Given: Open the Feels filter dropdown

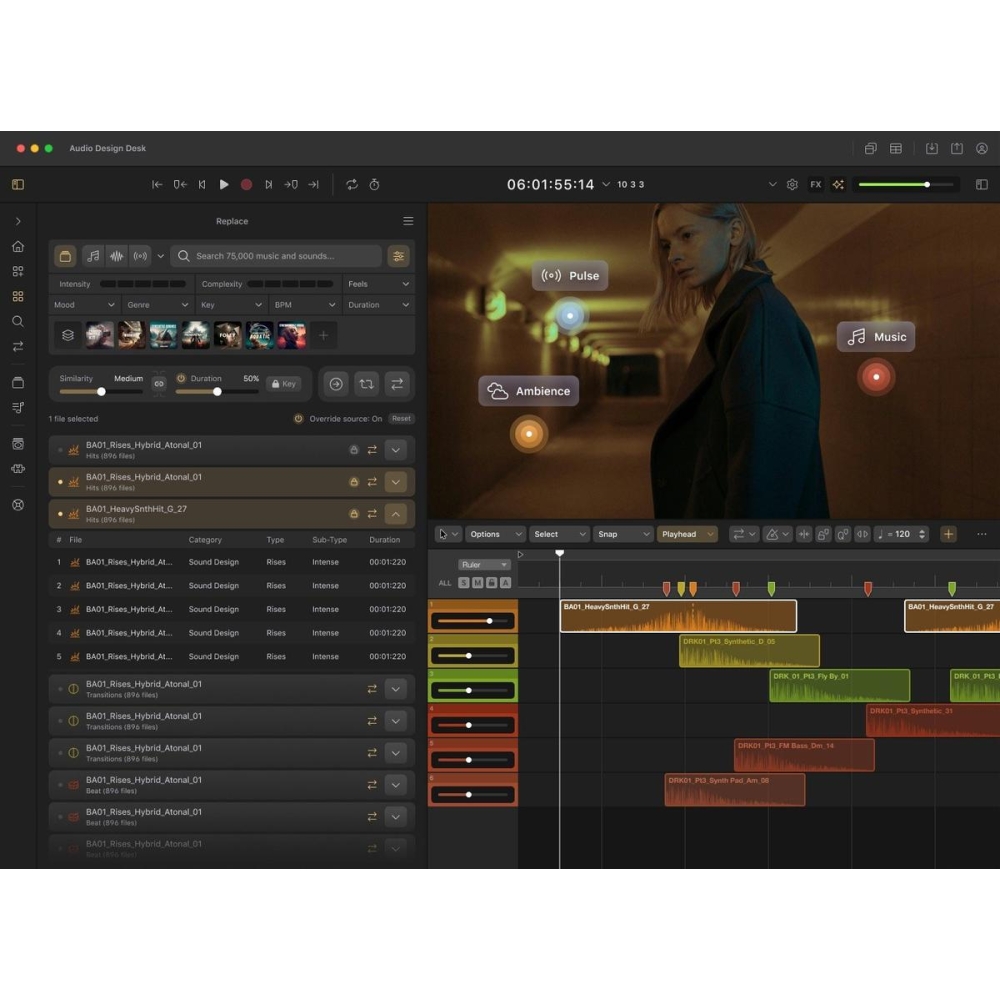Looking at the screenshot, I should click(x=380, y=284).
